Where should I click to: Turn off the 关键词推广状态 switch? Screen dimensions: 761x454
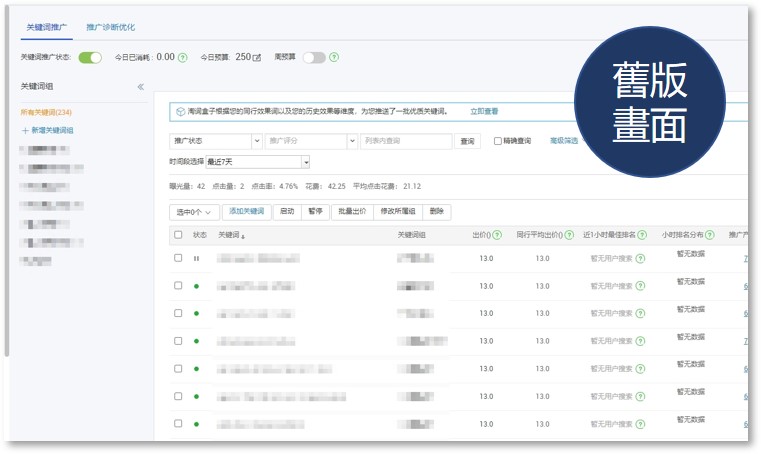90,58
